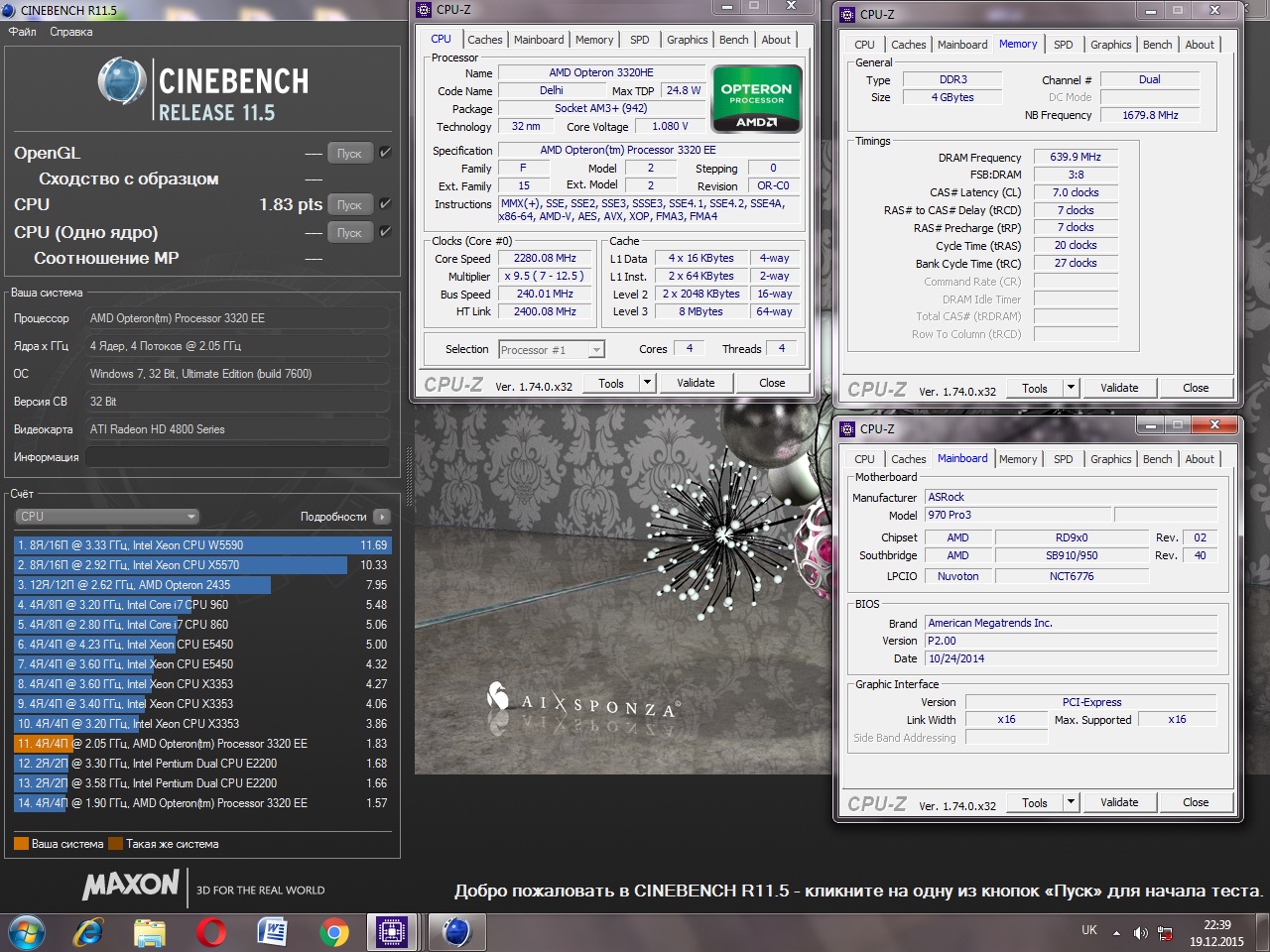
Task: Click the Информация input field
Action: click(x=238, y=457)
